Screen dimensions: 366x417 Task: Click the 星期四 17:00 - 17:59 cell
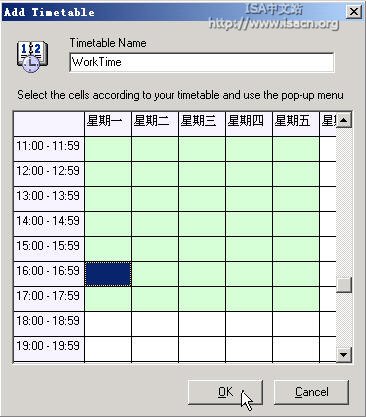249,299
